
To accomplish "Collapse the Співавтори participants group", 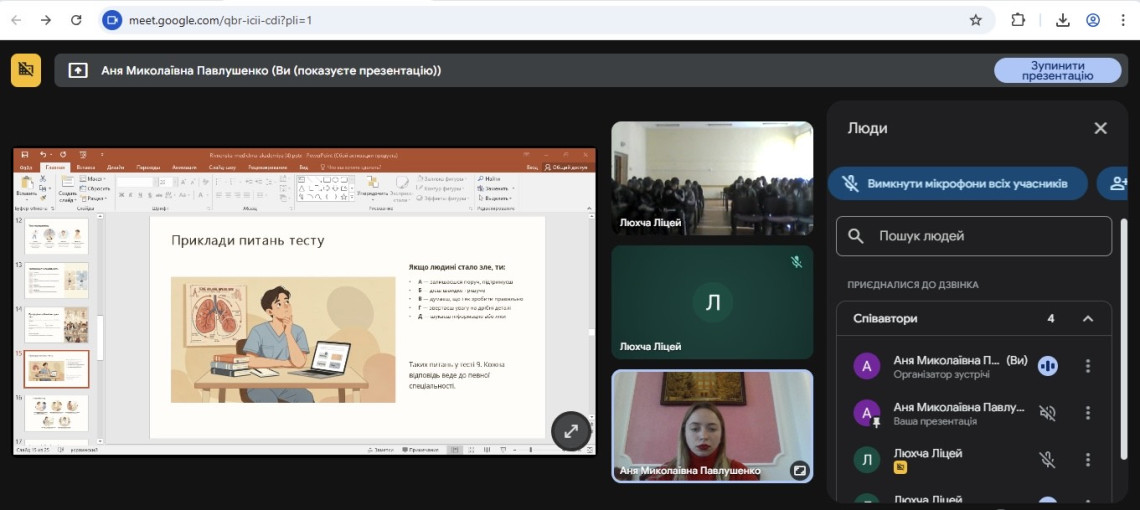I will point(1088,319).
